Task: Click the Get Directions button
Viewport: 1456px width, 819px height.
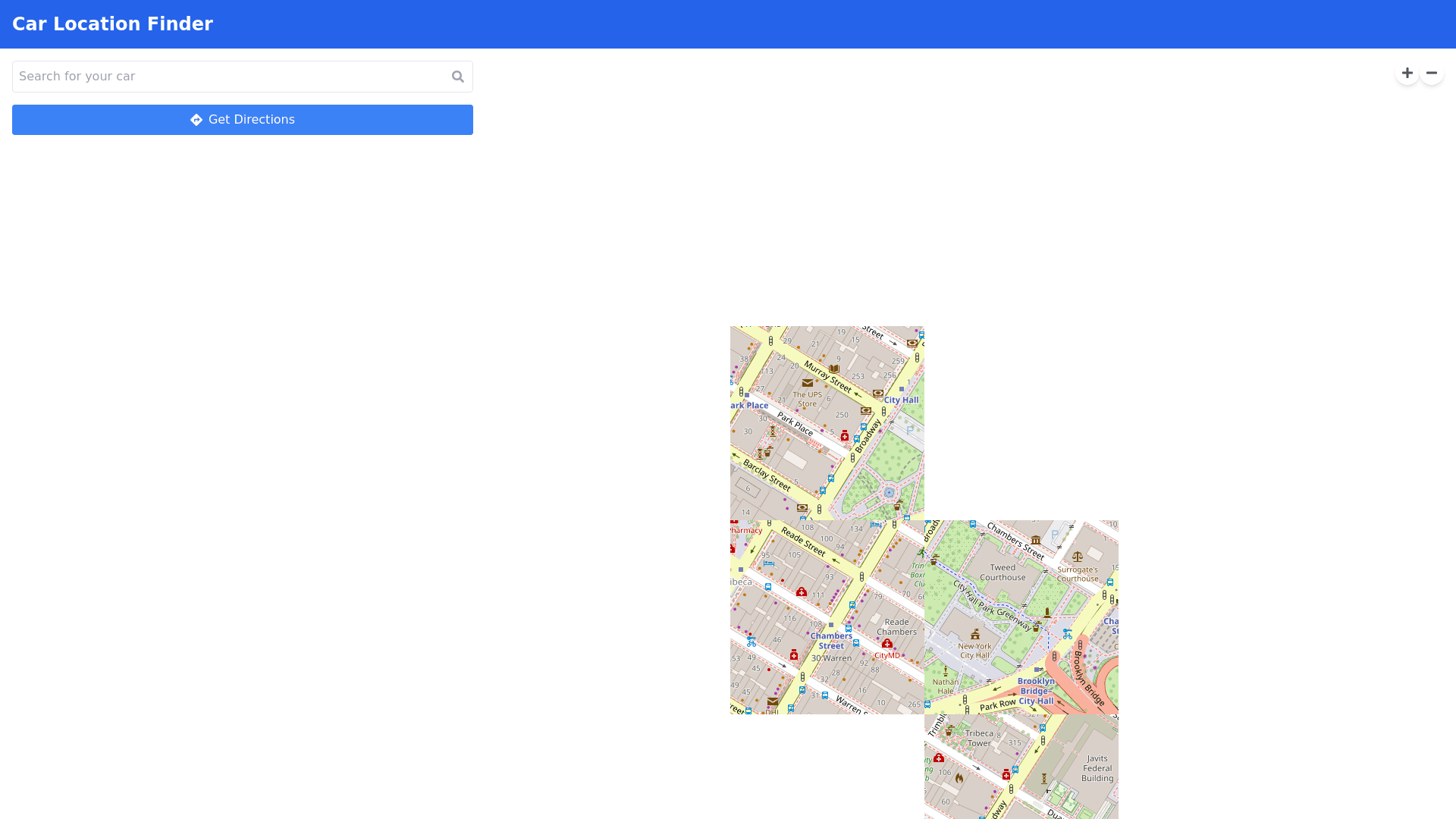Action: [x=243, y=120]
